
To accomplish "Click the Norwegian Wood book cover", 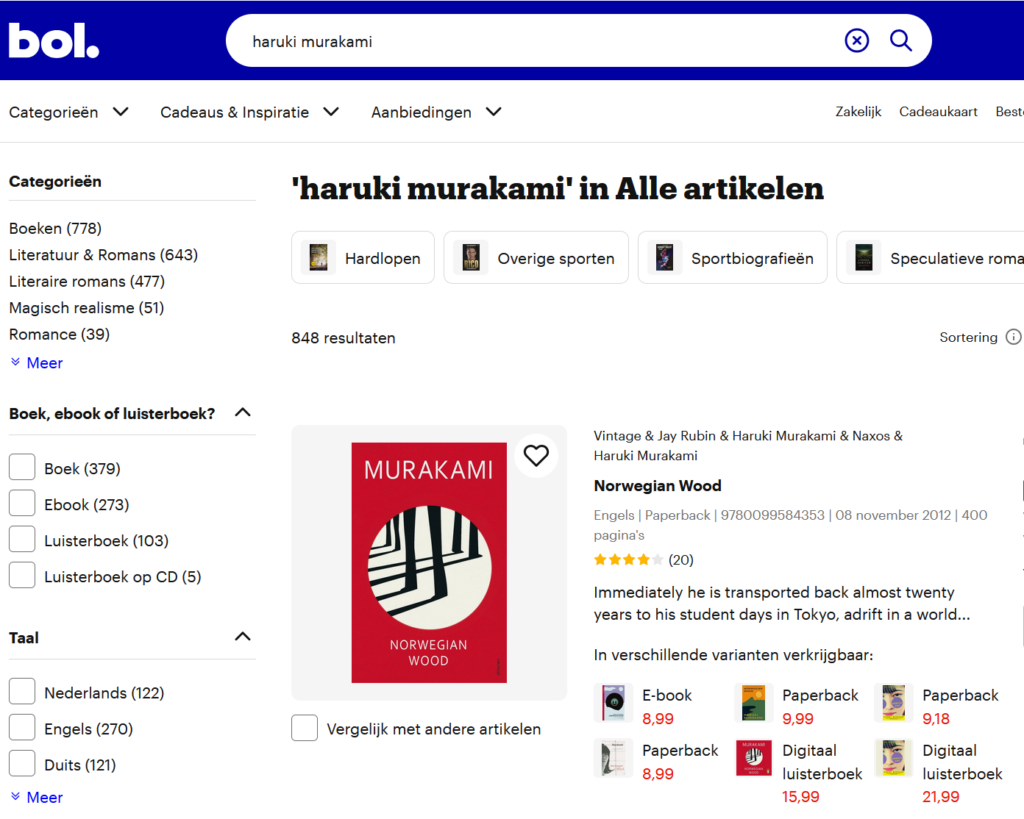I will (x=428, y=562).
